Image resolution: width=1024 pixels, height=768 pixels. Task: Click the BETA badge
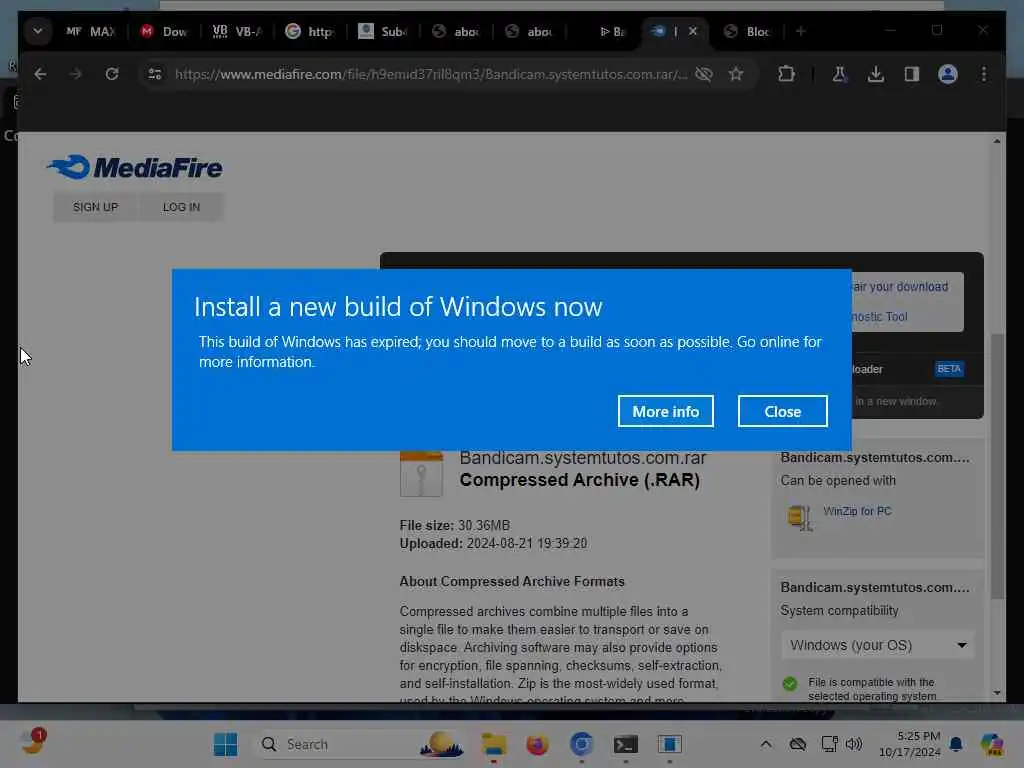pyautogui.click(x=949, y=369)
